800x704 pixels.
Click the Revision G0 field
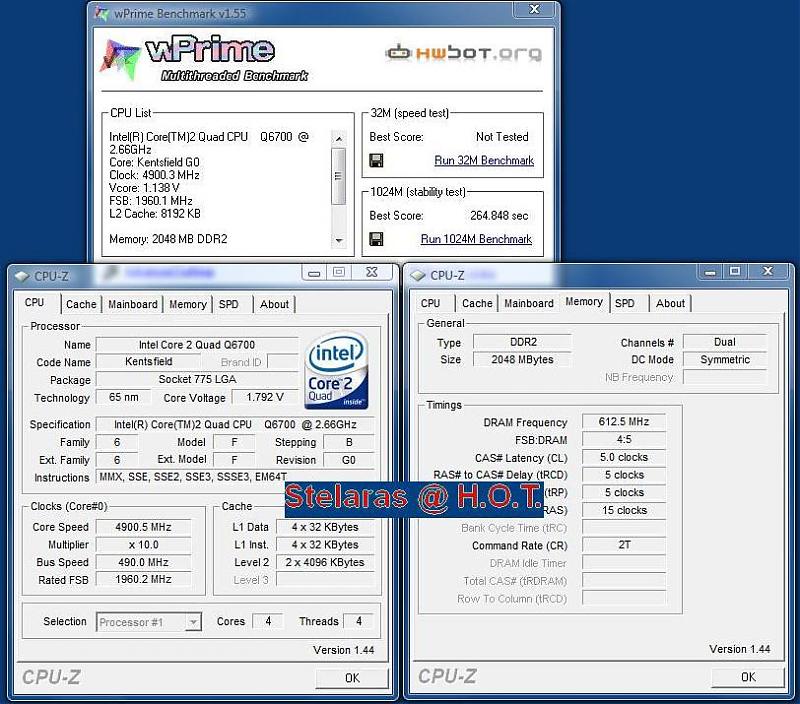tap(348, 460)
